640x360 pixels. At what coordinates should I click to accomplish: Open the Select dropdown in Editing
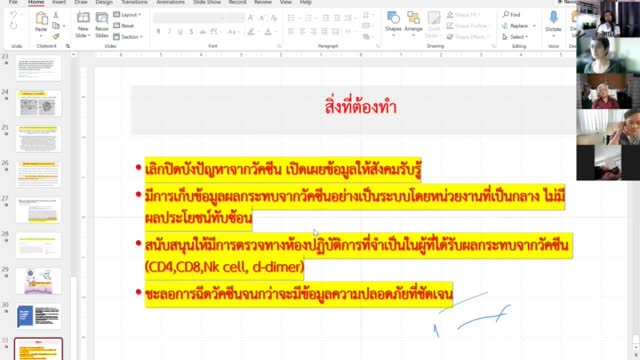516,37
